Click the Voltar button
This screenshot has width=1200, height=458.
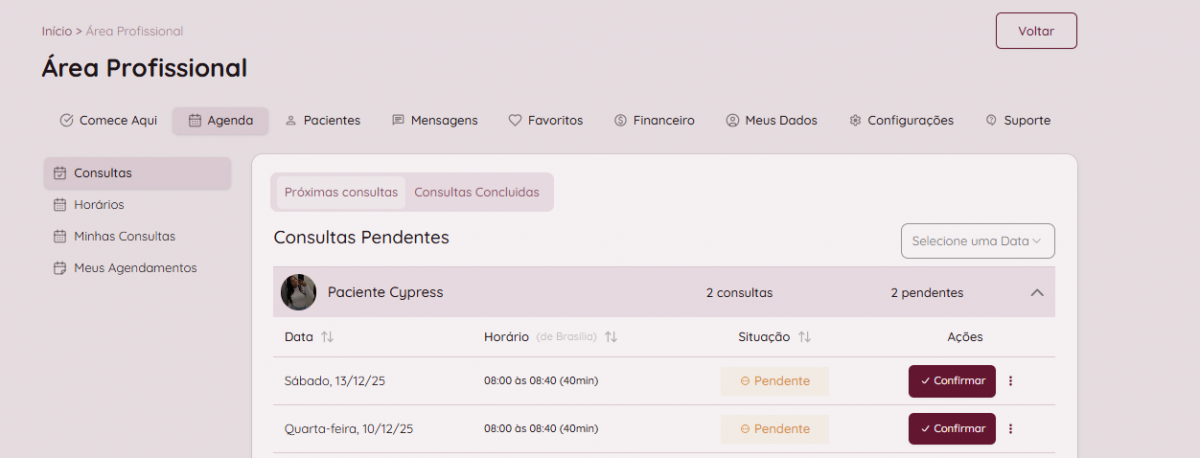(1036, 31)
